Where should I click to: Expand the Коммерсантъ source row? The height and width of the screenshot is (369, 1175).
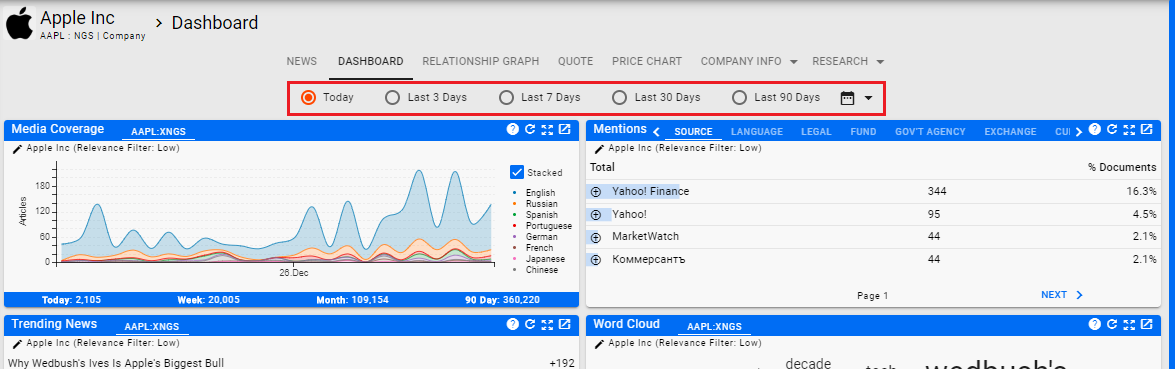pos(596,260)
